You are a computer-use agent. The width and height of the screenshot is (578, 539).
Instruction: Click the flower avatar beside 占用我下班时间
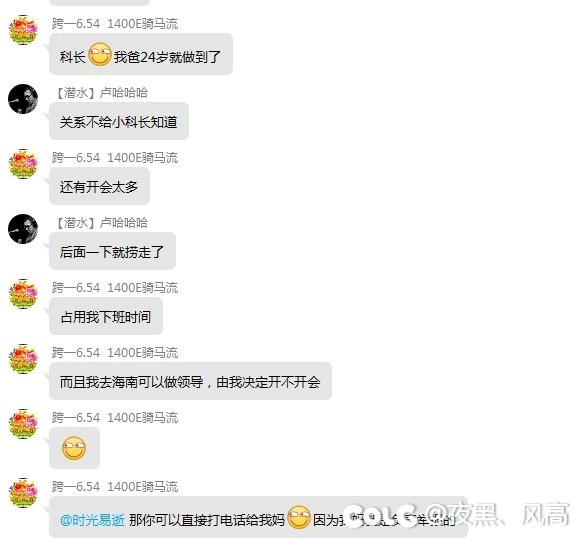pos(23,294)
